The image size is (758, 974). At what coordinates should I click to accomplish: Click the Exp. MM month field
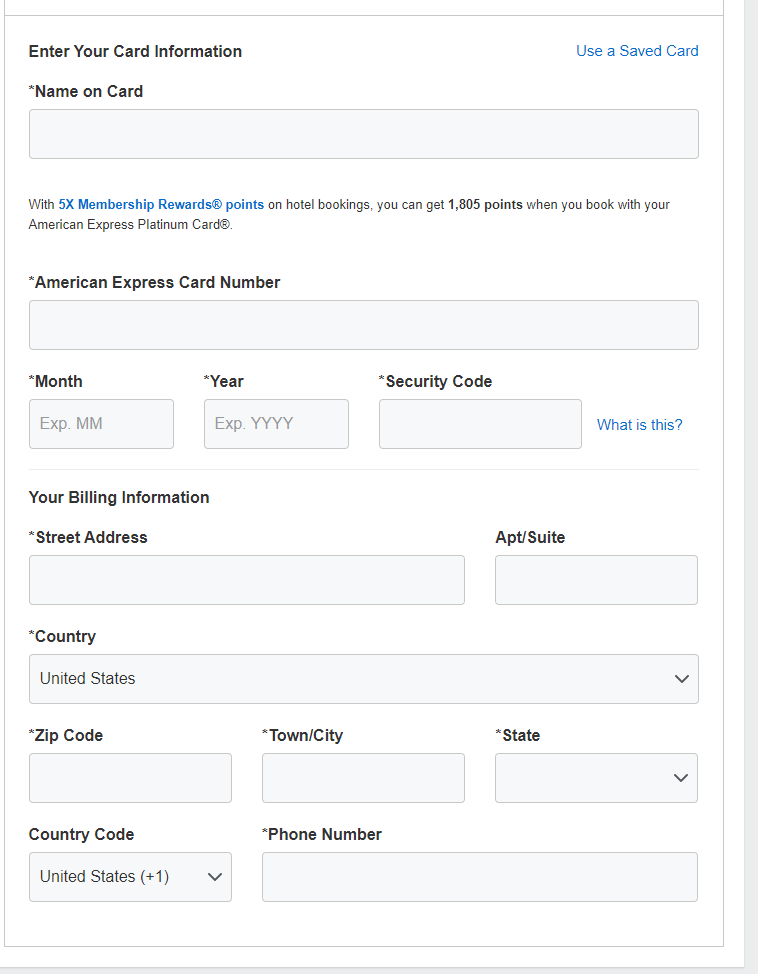(x=101, y=424)
